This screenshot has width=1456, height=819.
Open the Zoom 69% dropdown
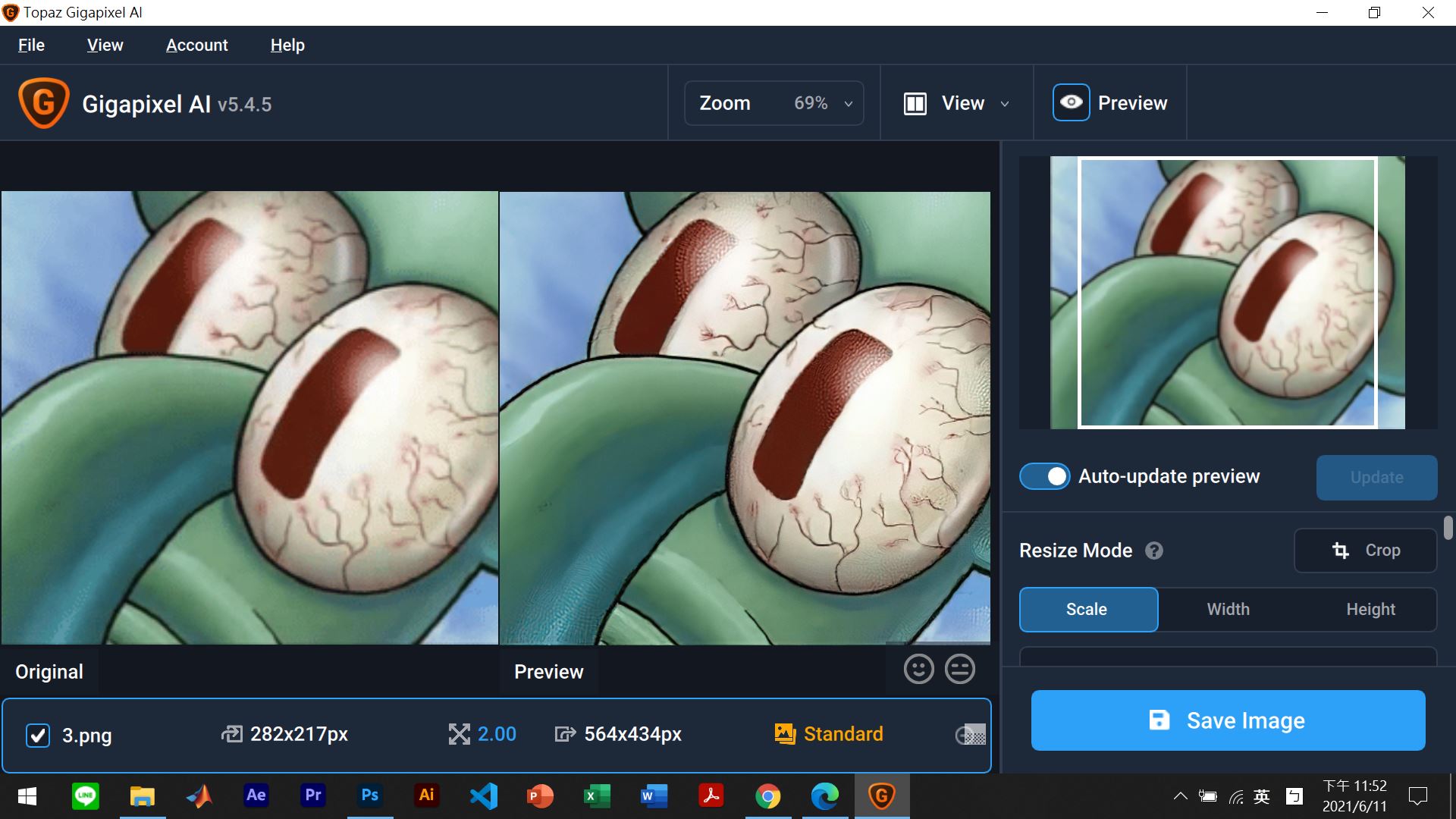tap(773, 103)
